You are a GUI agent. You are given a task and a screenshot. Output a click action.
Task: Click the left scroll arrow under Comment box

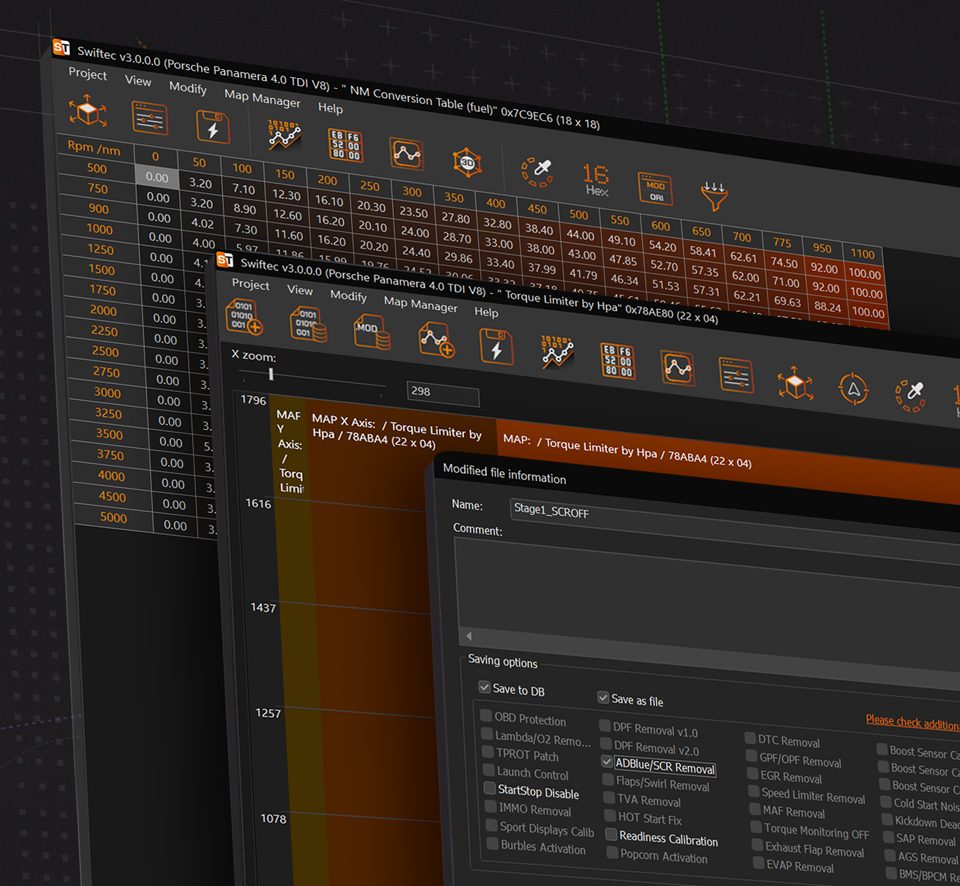coord(468,635)
